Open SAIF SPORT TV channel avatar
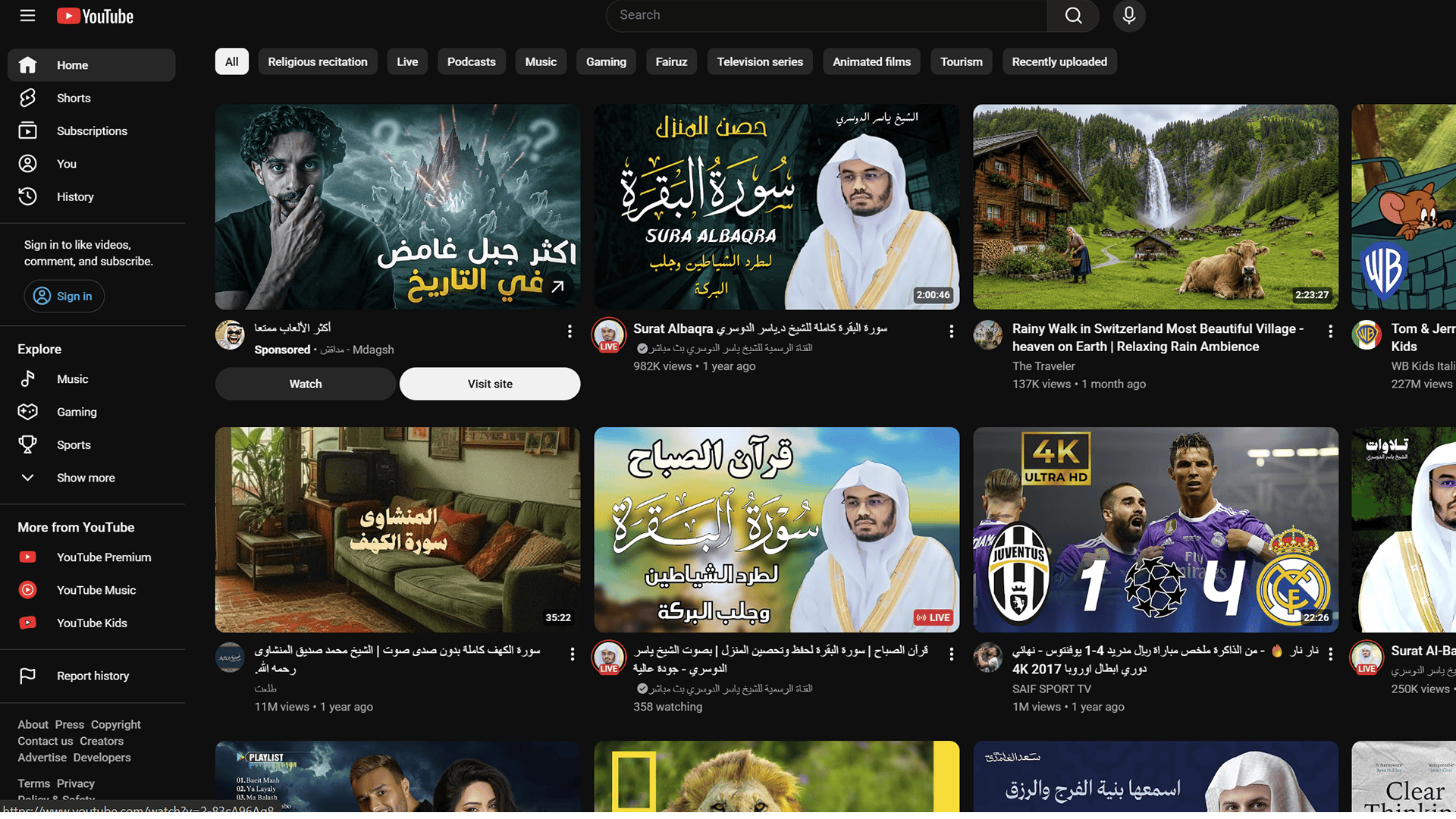The height and width of the screenshot is (819, 1456). 987,657
